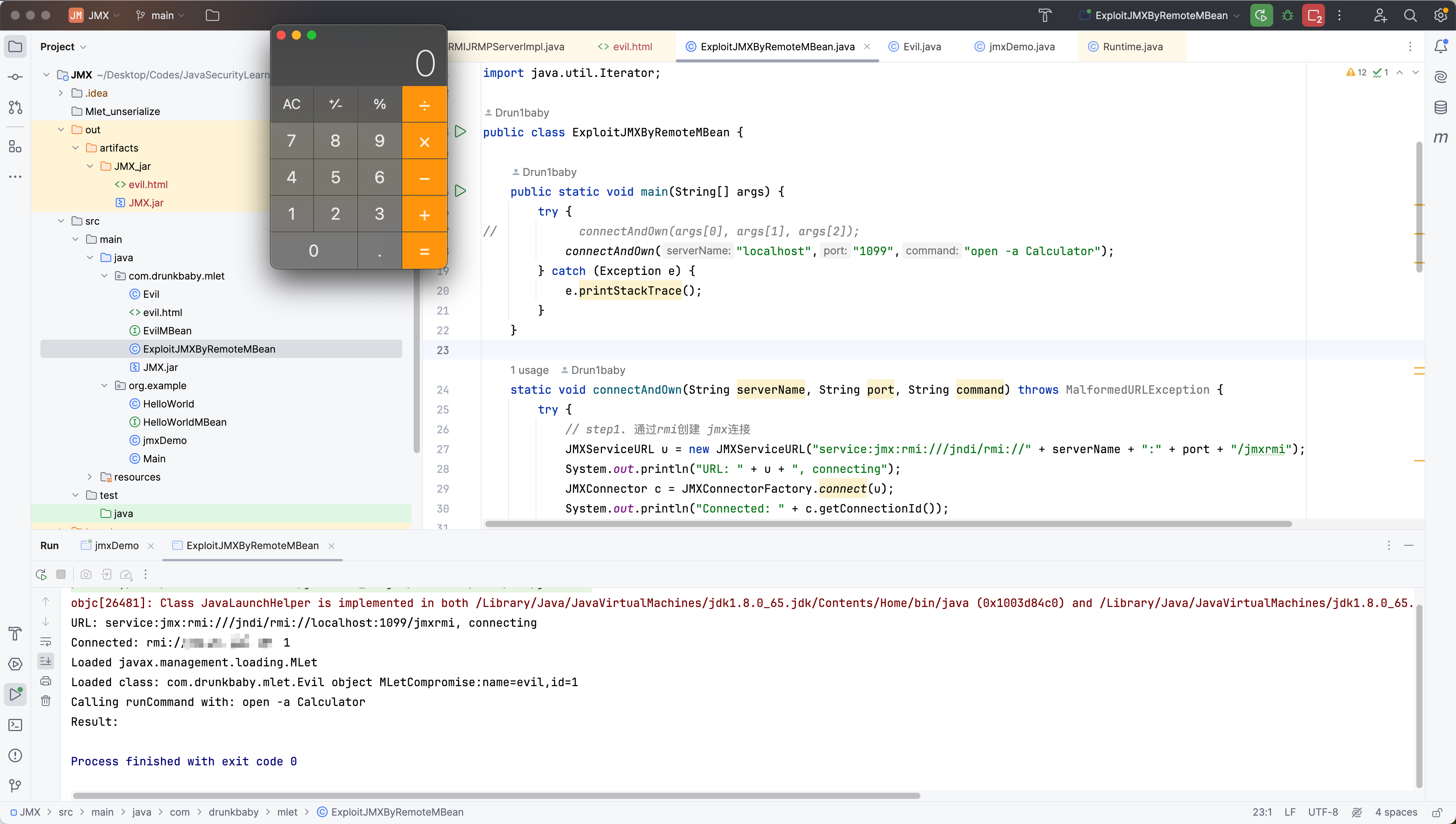Screen dimensions: 1456x824
Task: Switch to the jmxDemo run tab
Action: pos(116,546)
